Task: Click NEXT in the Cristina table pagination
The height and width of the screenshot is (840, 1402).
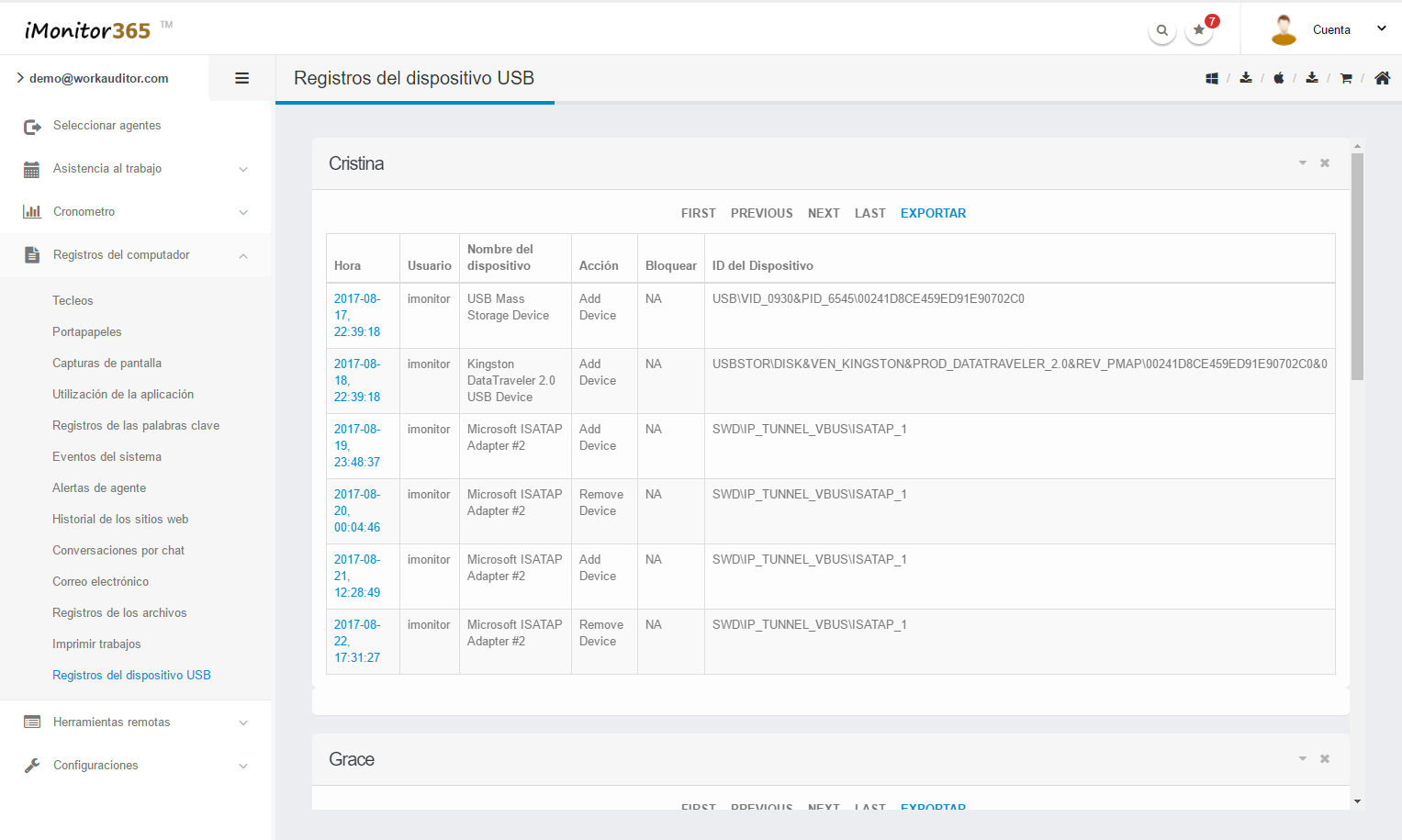Action: point(824,213)
